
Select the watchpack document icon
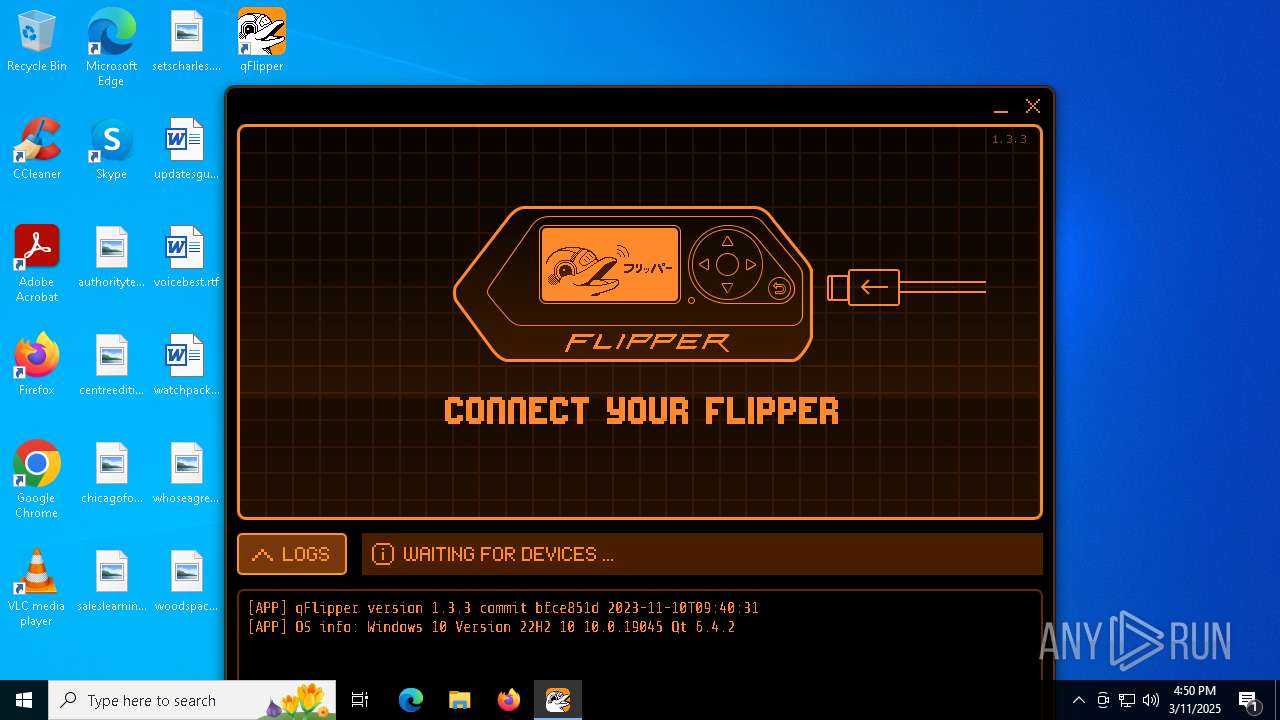click(186, 366)
